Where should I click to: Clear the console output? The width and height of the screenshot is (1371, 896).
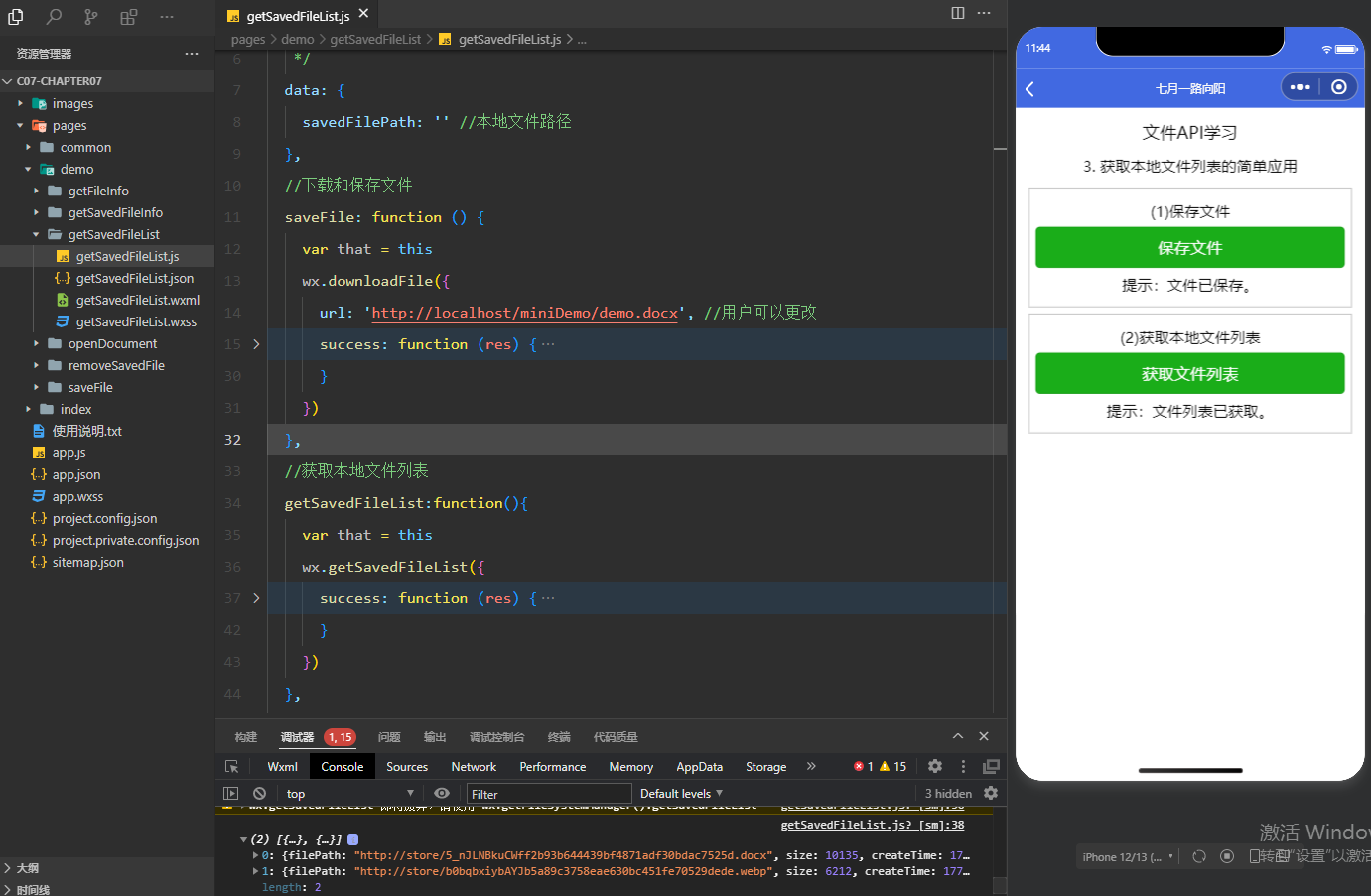pos(259,793)
